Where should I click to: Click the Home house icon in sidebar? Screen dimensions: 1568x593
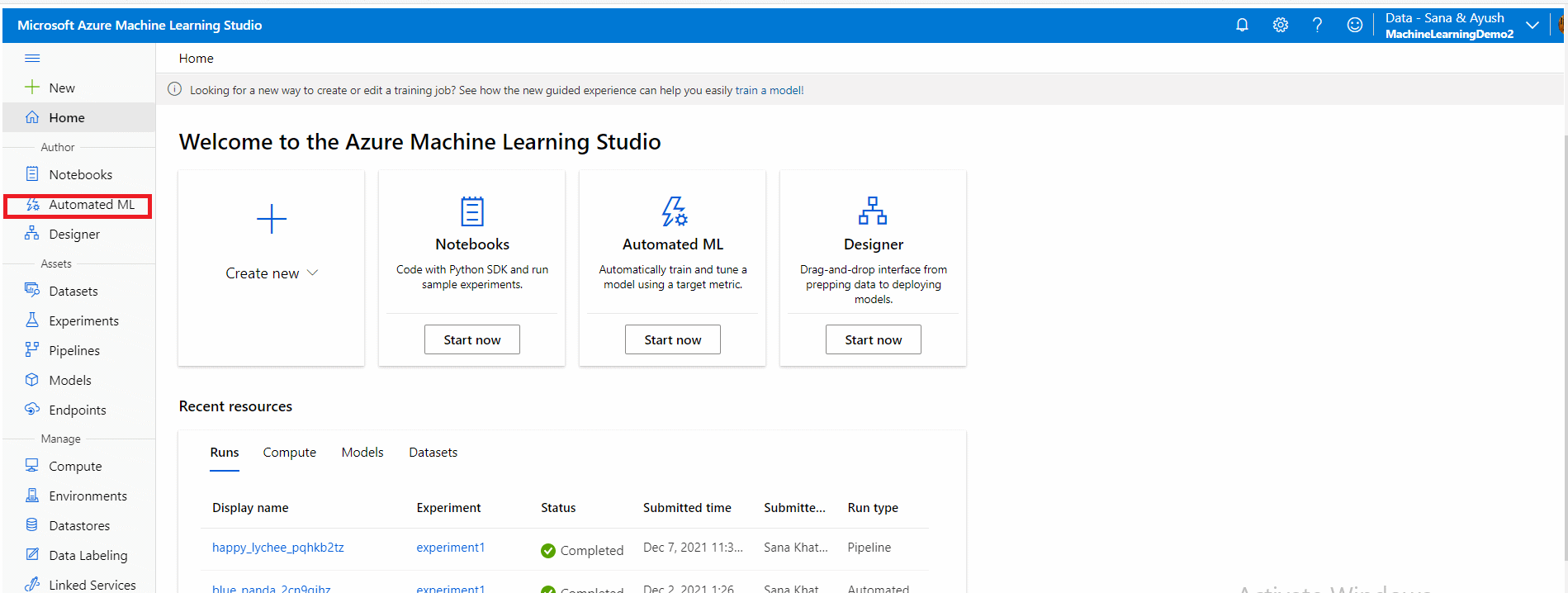[32, 117]
